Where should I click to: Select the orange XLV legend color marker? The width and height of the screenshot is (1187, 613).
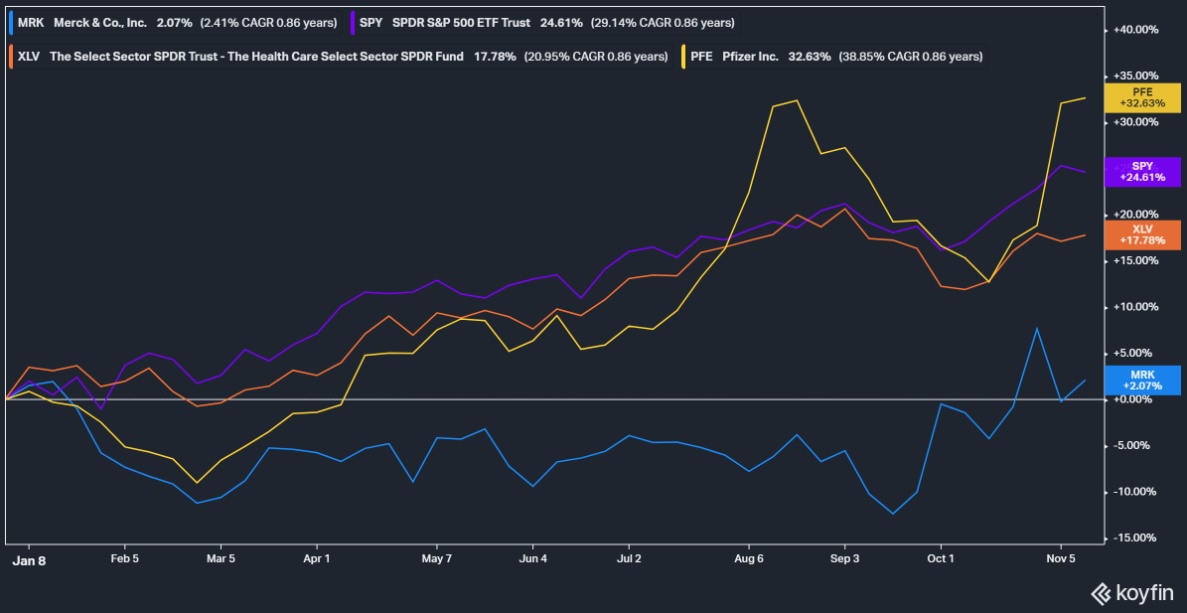coord(9,57)
